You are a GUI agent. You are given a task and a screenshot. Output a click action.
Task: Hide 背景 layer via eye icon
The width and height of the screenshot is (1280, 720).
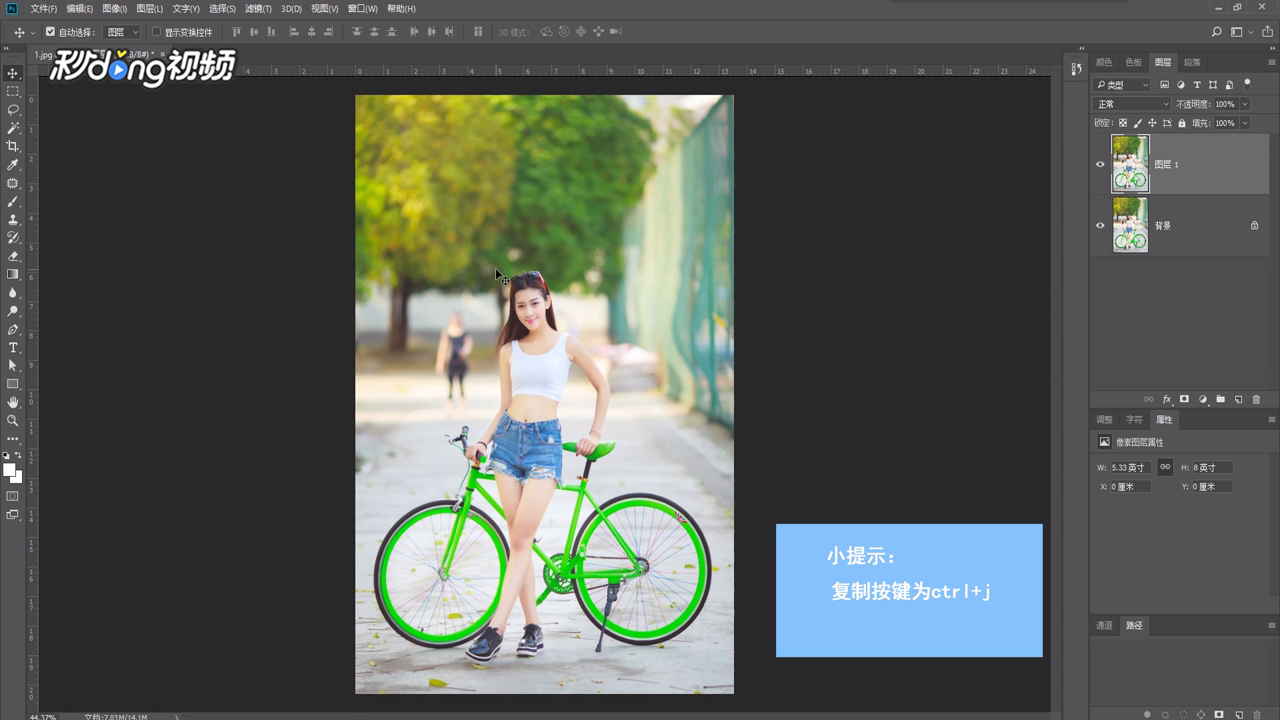point(1100,225)
